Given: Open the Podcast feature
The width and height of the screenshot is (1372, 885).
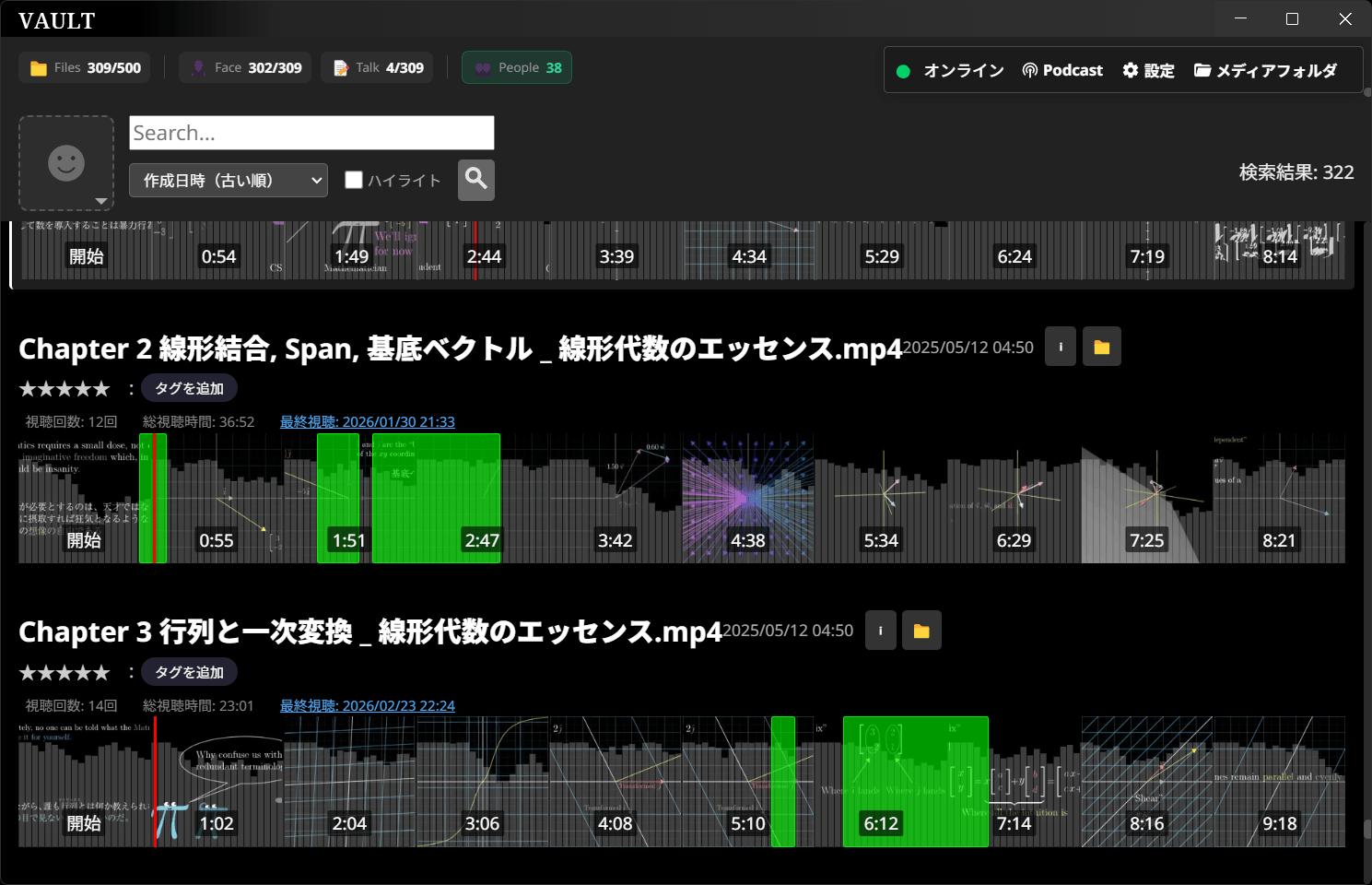Looking at the screenshot, I should tap(1062, 70).
